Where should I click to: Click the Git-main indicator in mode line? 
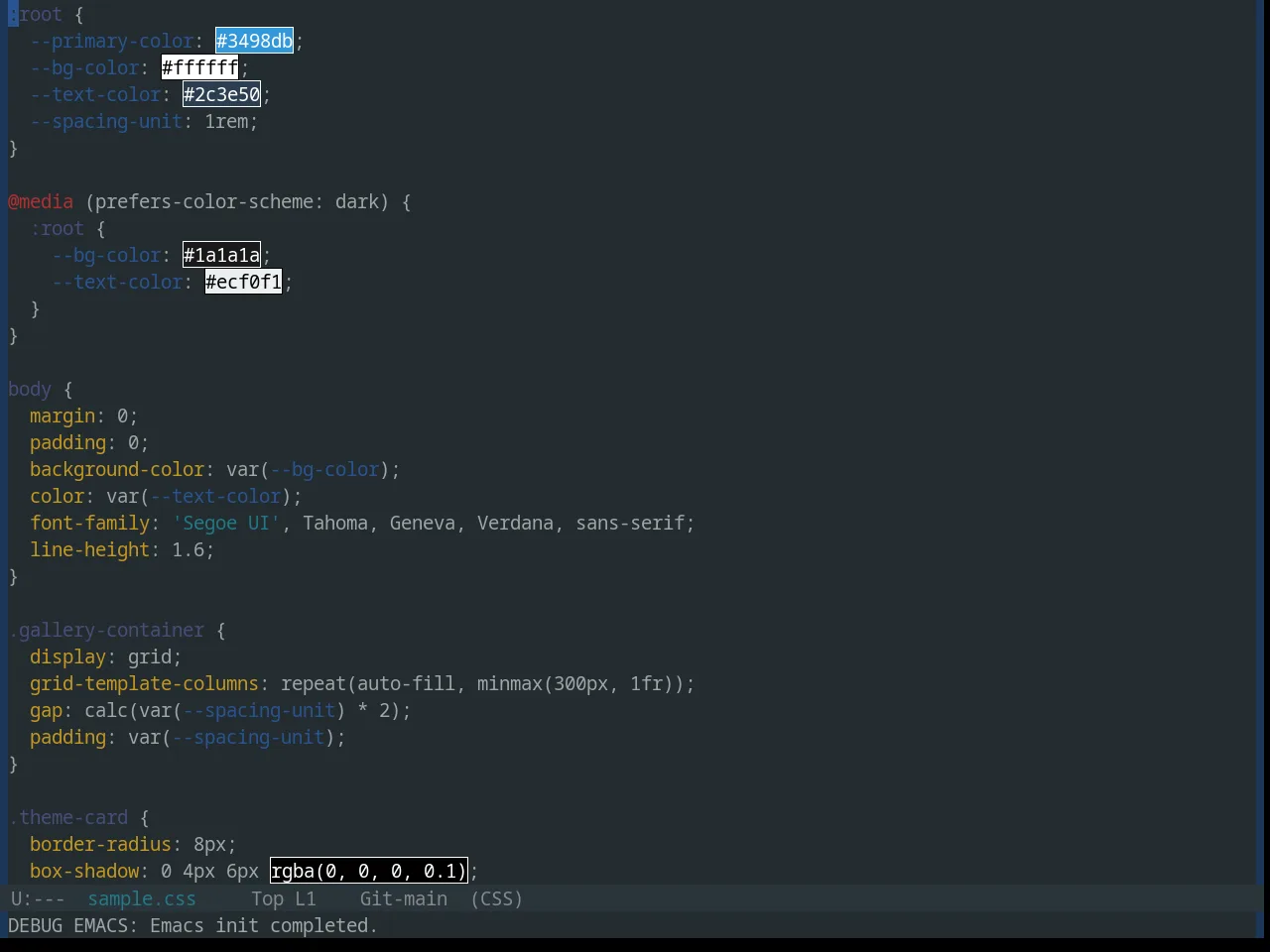pos(403,898)
